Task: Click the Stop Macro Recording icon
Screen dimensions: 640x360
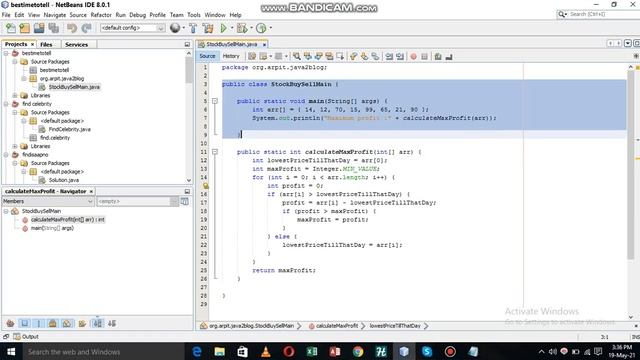Action: pyautogui.click(x=424, y=56)
